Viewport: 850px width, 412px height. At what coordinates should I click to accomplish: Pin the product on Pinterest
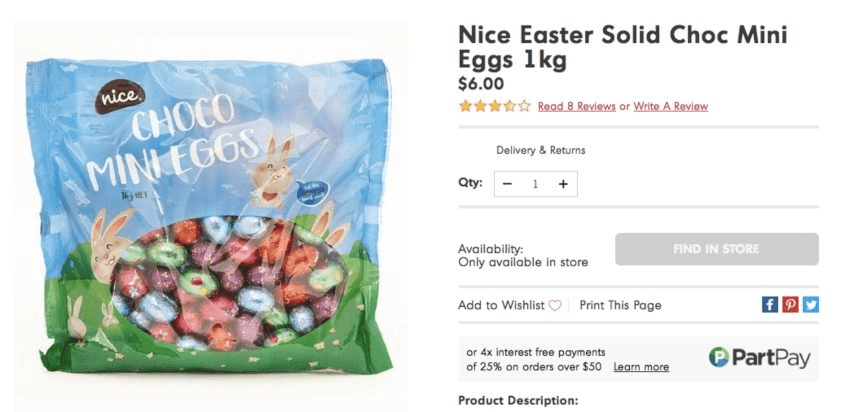pyautogui.click(x=790, y=305)
